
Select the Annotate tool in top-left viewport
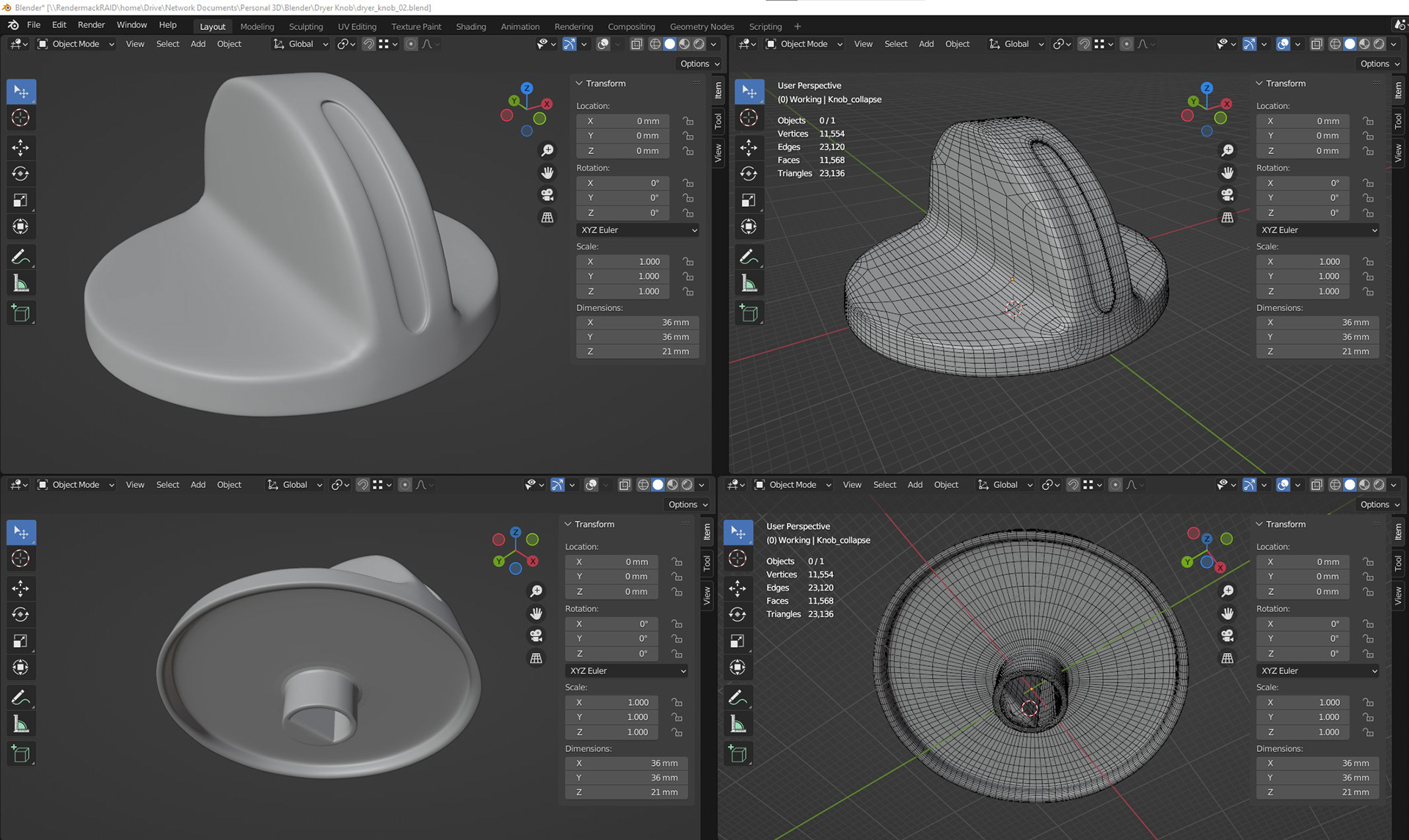pos(21,257)
